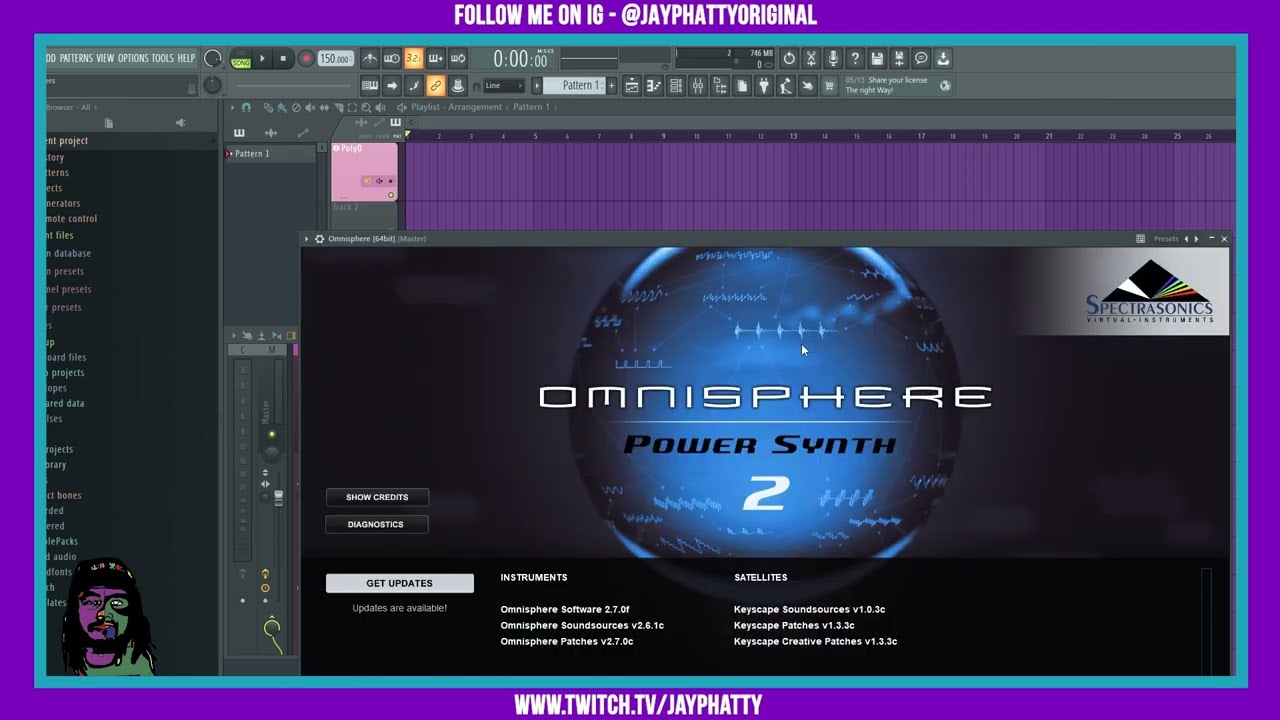Screen dimensions: 1280x720
Task: Select the playlist delete tool icon
Action: click(x=296, y=107)
